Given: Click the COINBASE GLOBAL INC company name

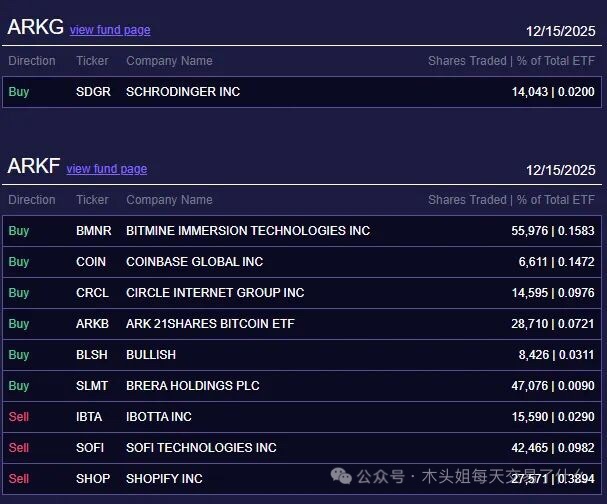Looking at the screenshot, I should tap(194, 262).
